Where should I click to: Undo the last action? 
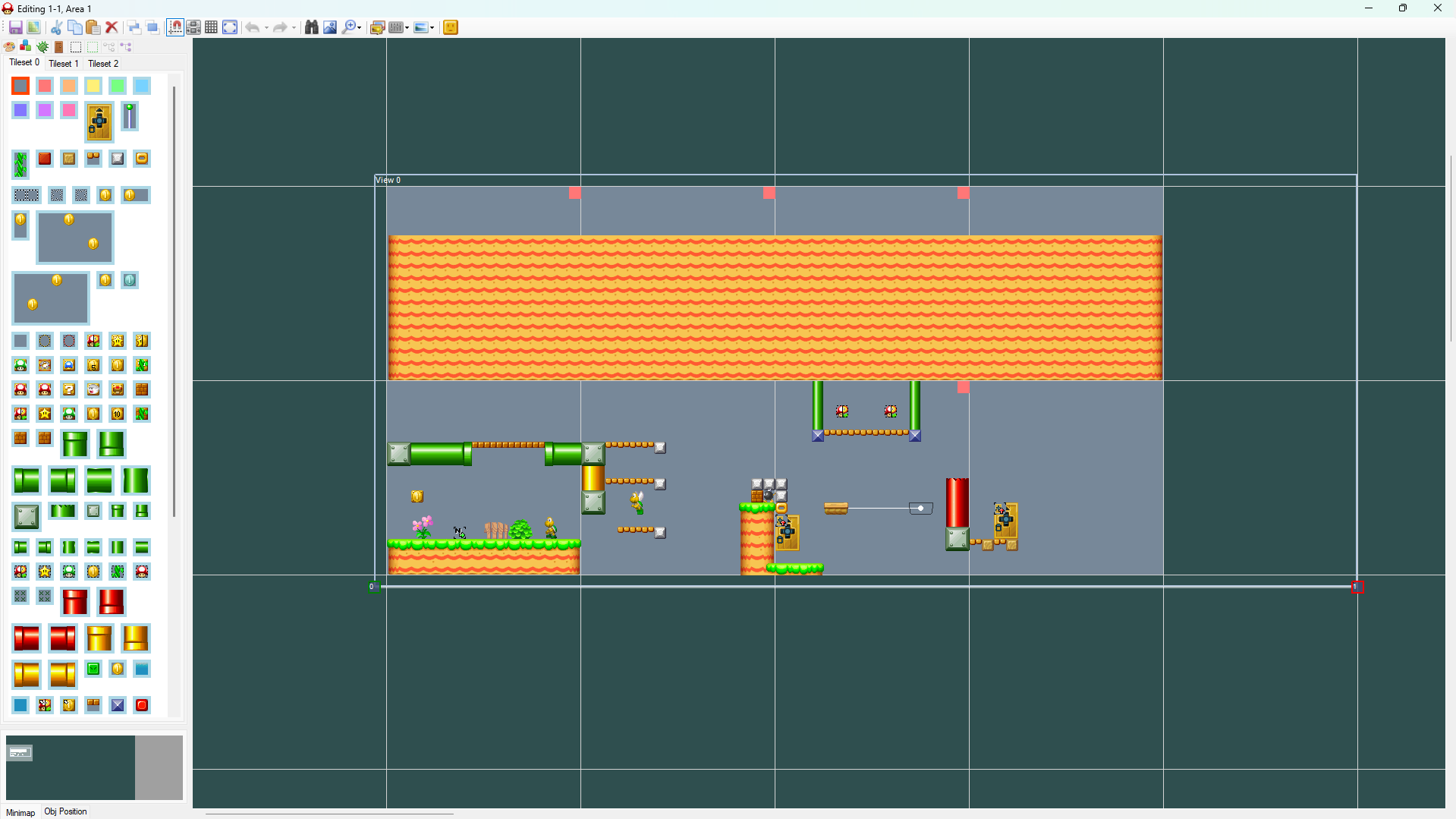(x=253, y=27)
